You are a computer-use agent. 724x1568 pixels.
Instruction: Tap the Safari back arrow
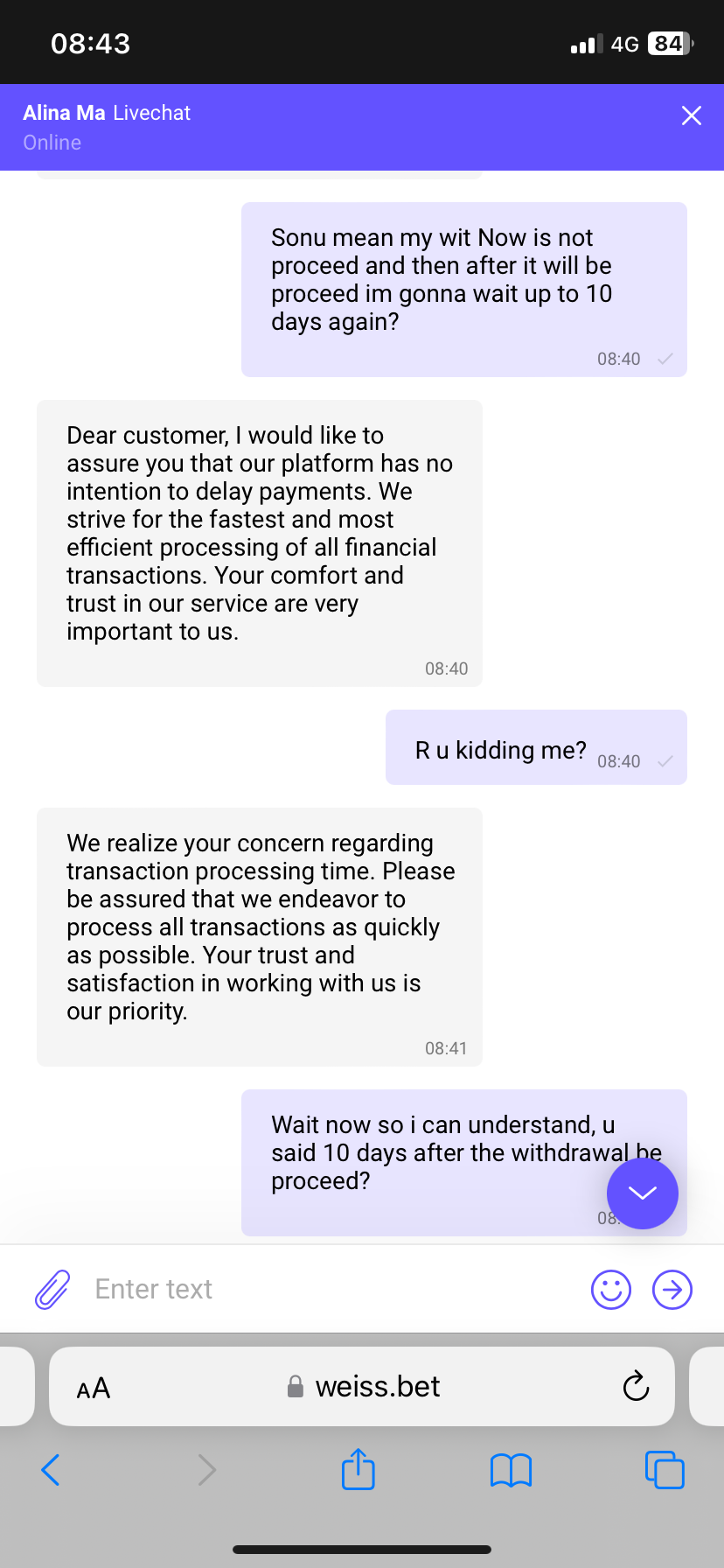[x=51, y=1470]
